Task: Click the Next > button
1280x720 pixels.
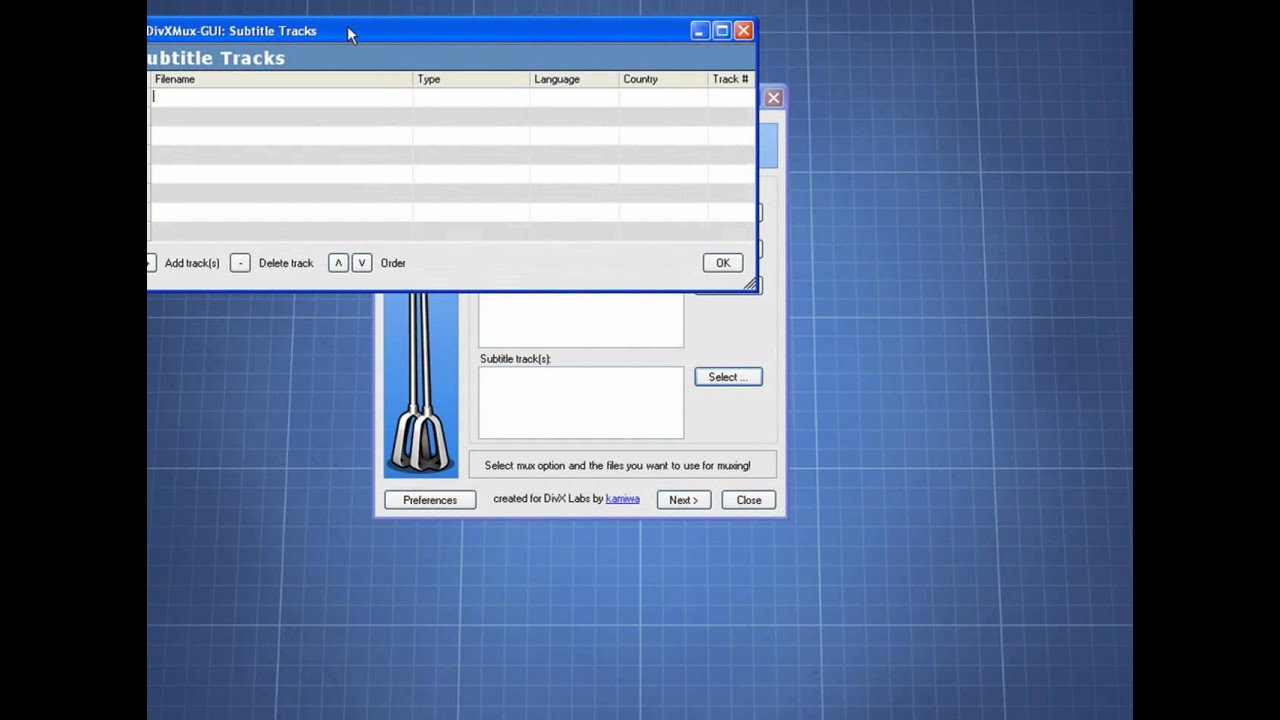Action: pyautogui.click(x=684, y=500)
